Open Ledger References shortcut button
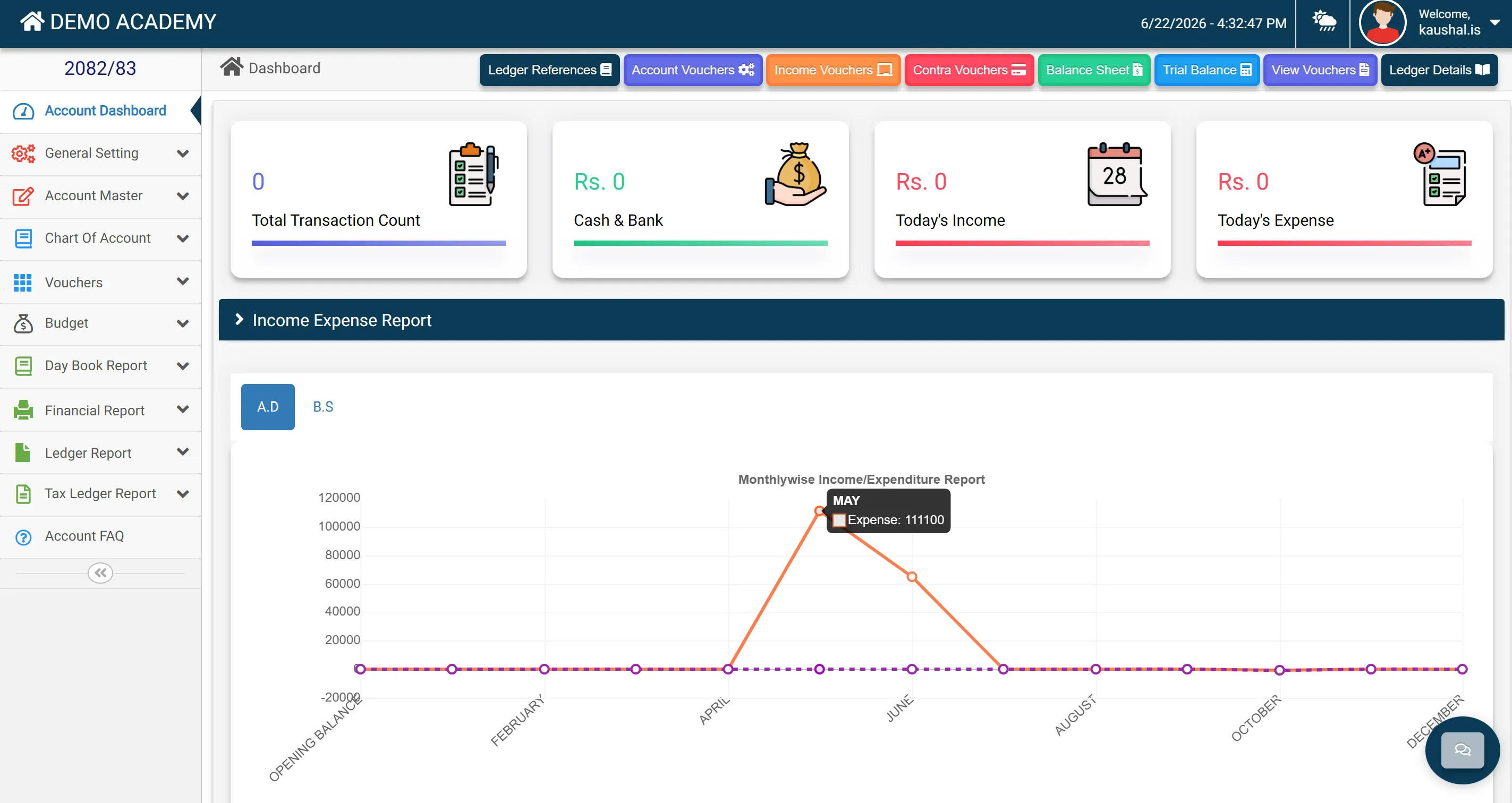The width and height of the screenshot is (1512, 803). pos(549,70)
